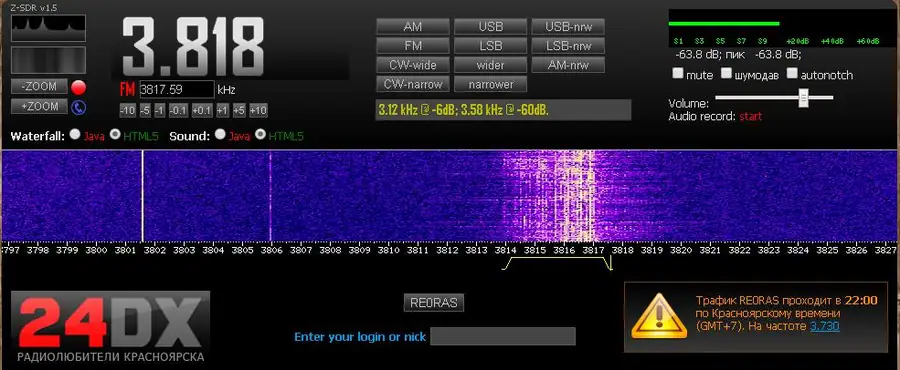The width and height of the screenshot is (900, 370).
Task: Click the RE0RAS button
Action: (x=434, y=303)
